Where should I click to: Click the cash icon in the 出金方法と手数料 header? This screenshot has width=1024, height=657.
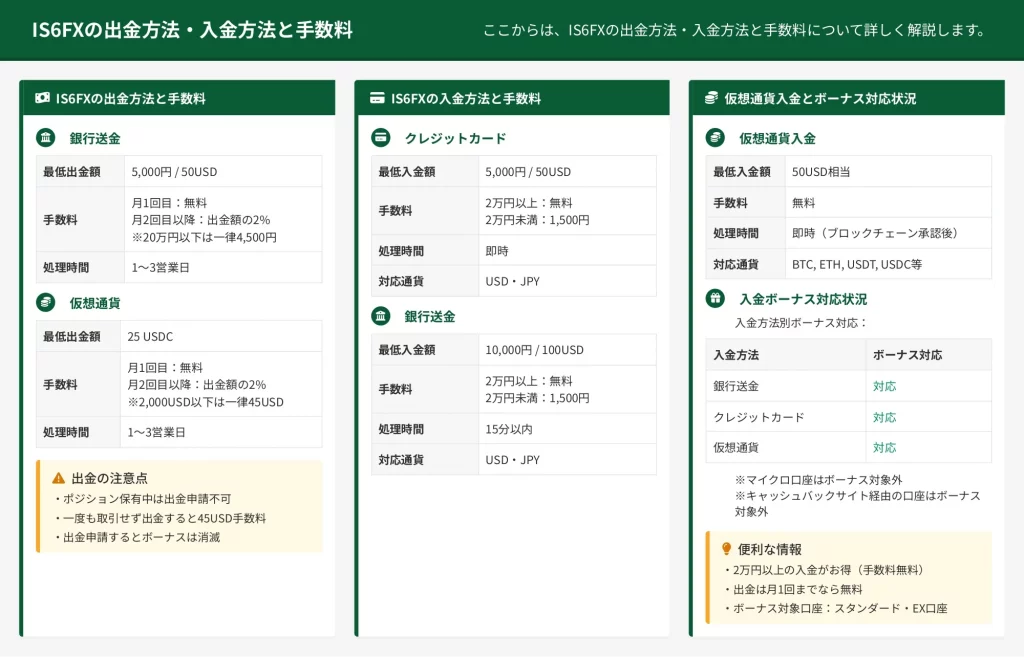tap(43, 98)
